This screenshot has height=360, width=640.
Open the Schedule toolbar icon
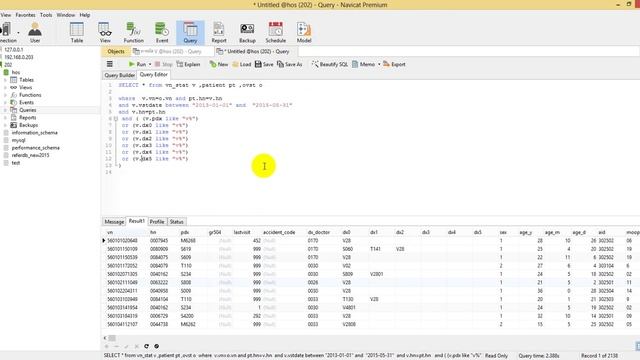pos(276,33)
